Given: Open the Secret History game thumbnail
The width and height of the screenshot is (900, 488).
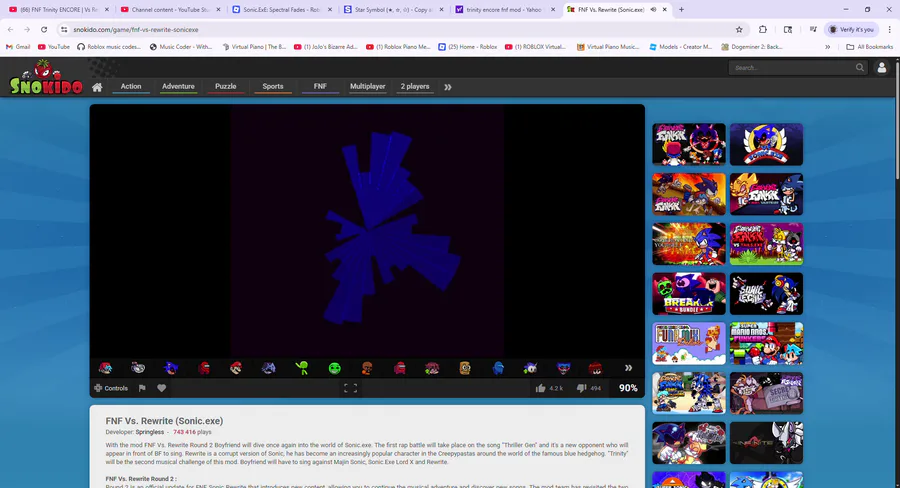Looking at the screenshot, I should click(766, 393).
